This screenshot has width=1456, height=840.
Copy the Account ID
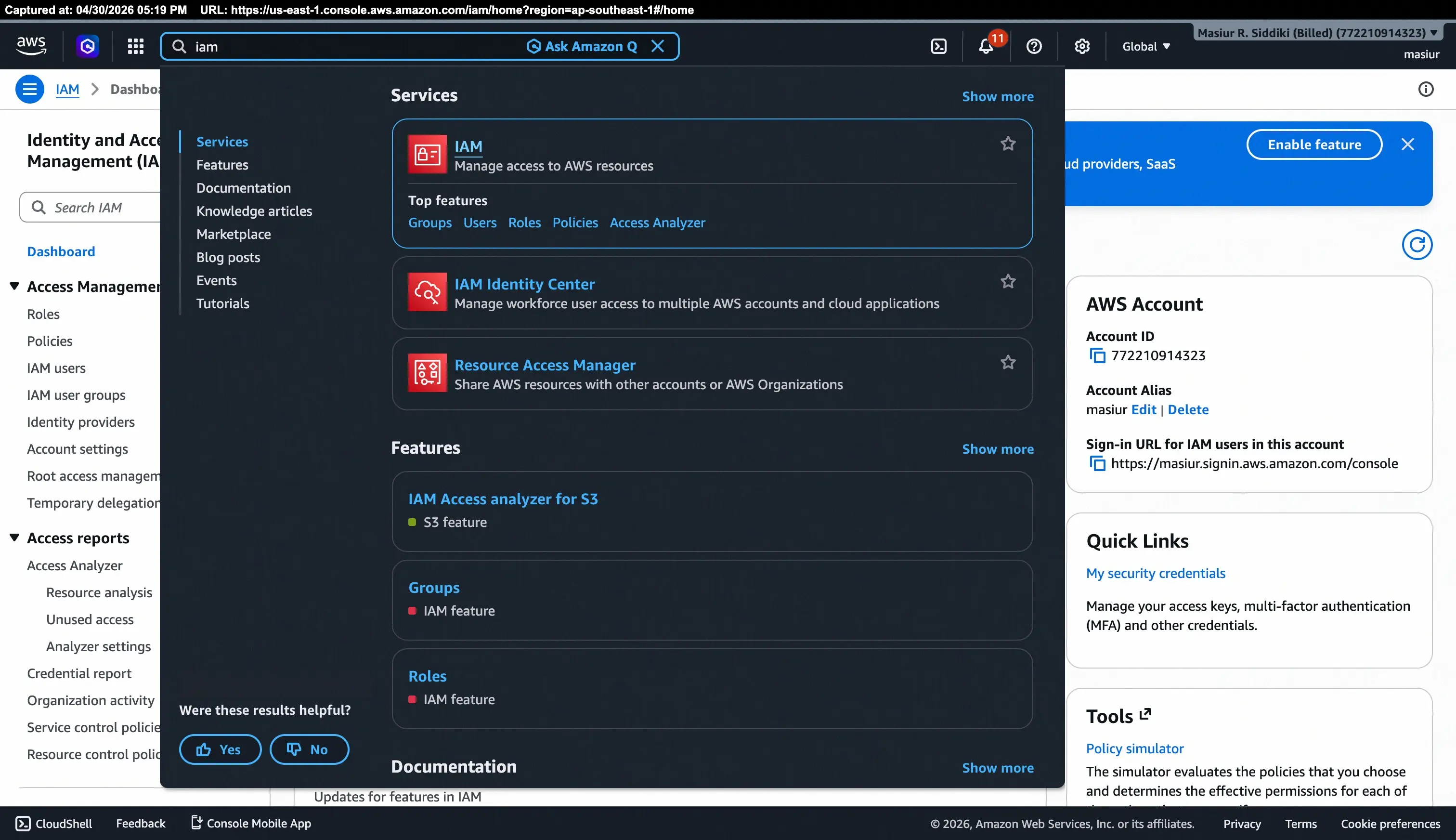pos(1097,355)
